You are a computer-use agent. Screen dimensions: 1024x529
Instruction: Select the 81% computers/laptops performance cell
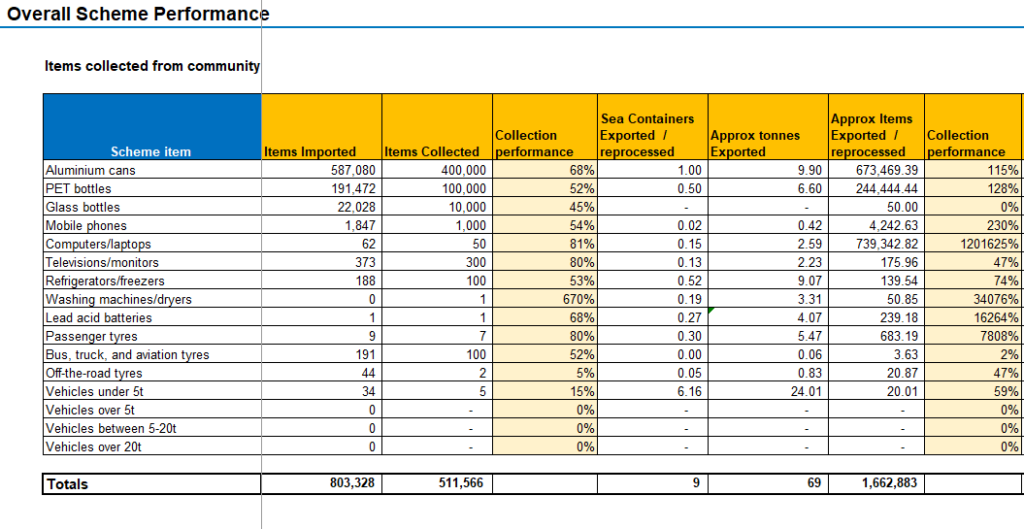[x=545, y=244]
